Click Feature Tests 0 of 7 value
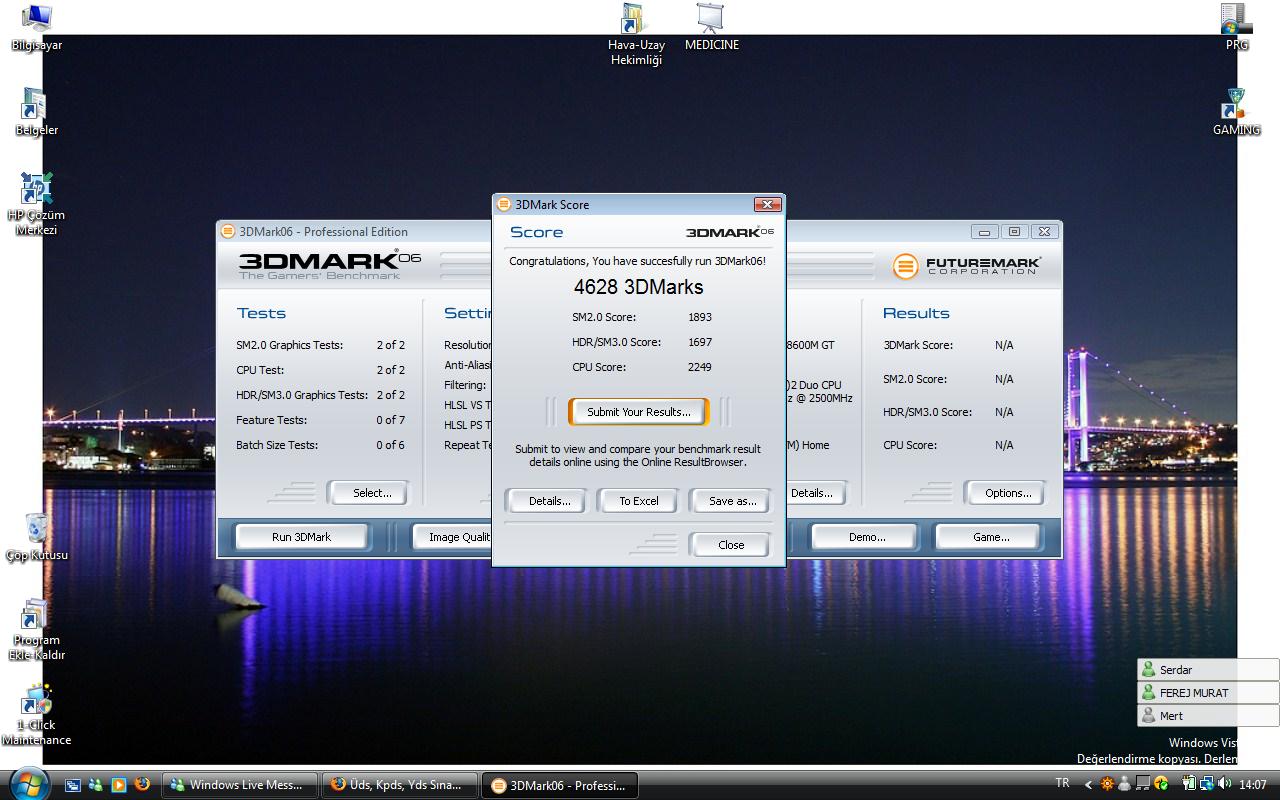 click(390, 420)
